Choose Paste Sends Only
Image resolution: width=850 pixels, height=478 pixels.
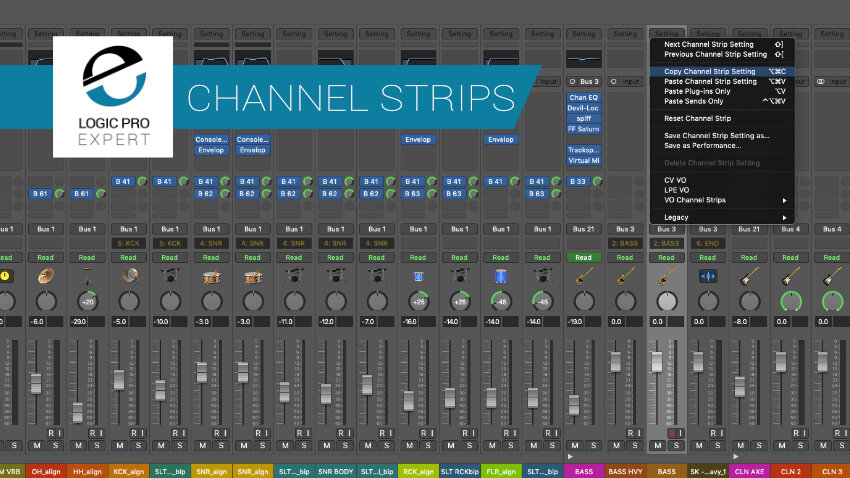(722, 101)
